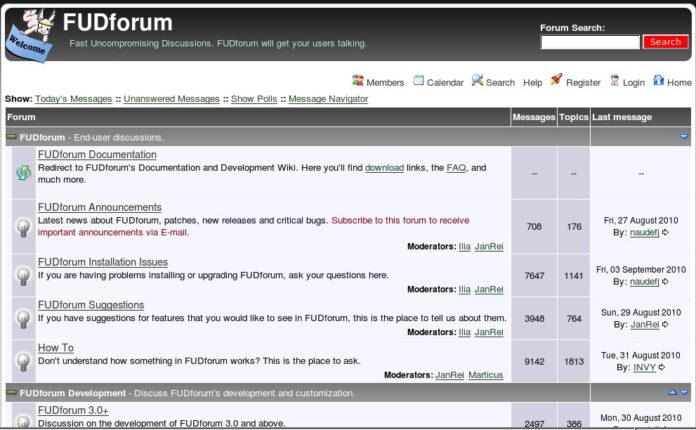696x430 pixels.
Task: Open the FUDforum Suggestions forum
Action: 91,305
